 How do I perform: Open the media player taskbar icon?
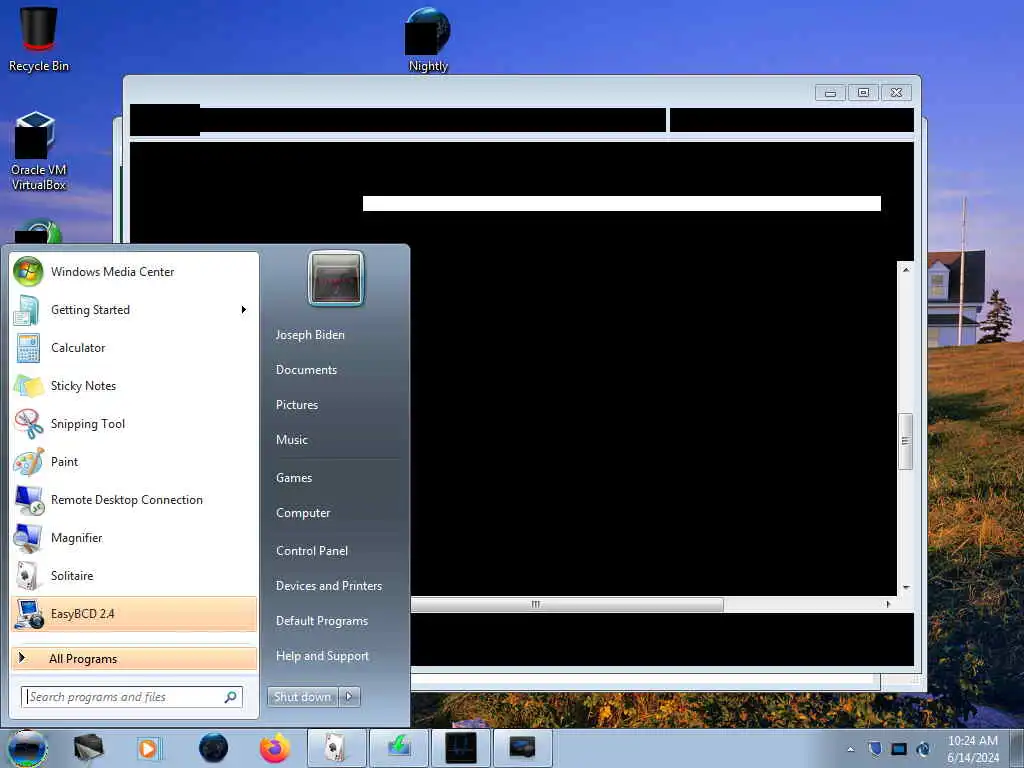[x=149, y=748]
